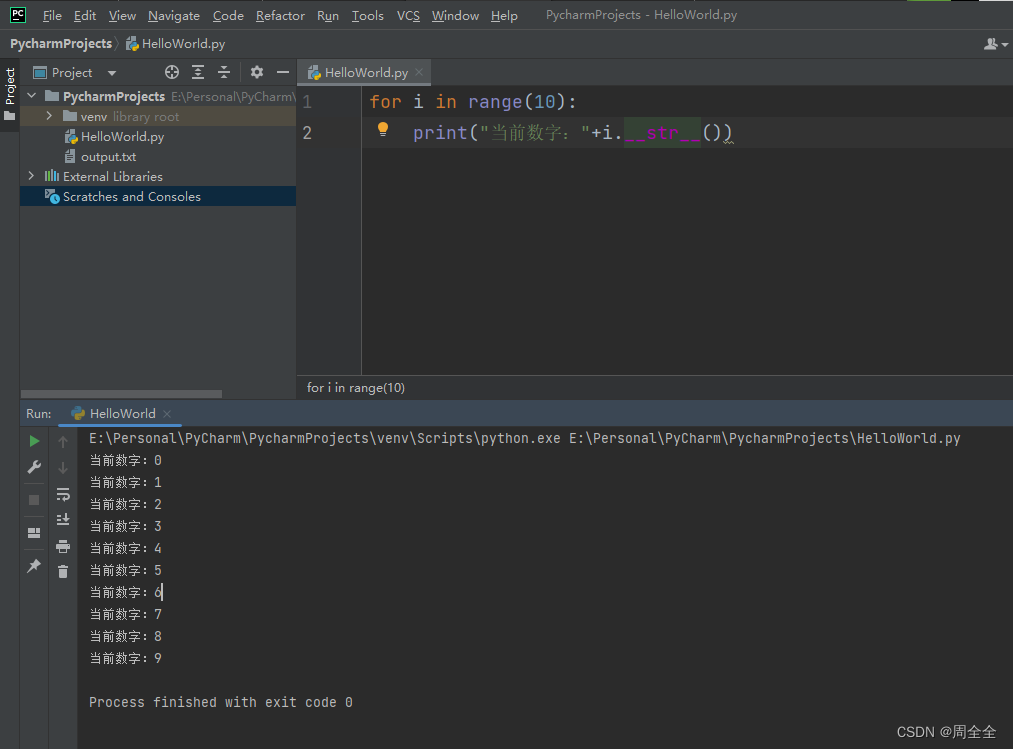Screen dimensions: 1013x749
Task: Click the Collapse All icon in Project panel
Action: click(224, 72)
